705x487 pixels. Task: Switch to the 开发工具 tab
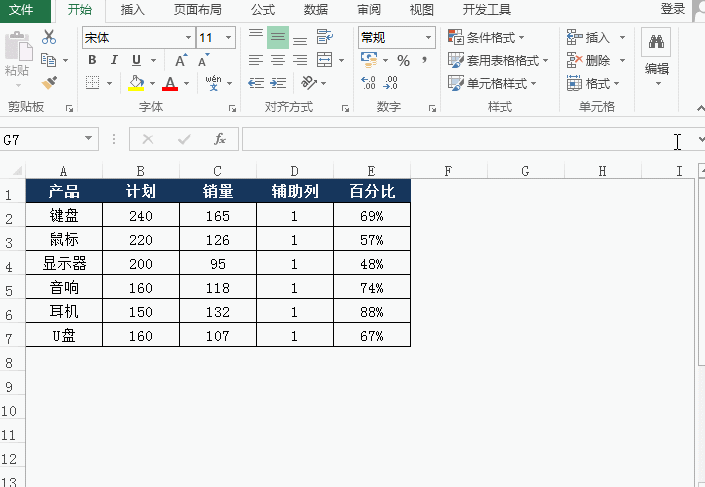tap(487, 9)
